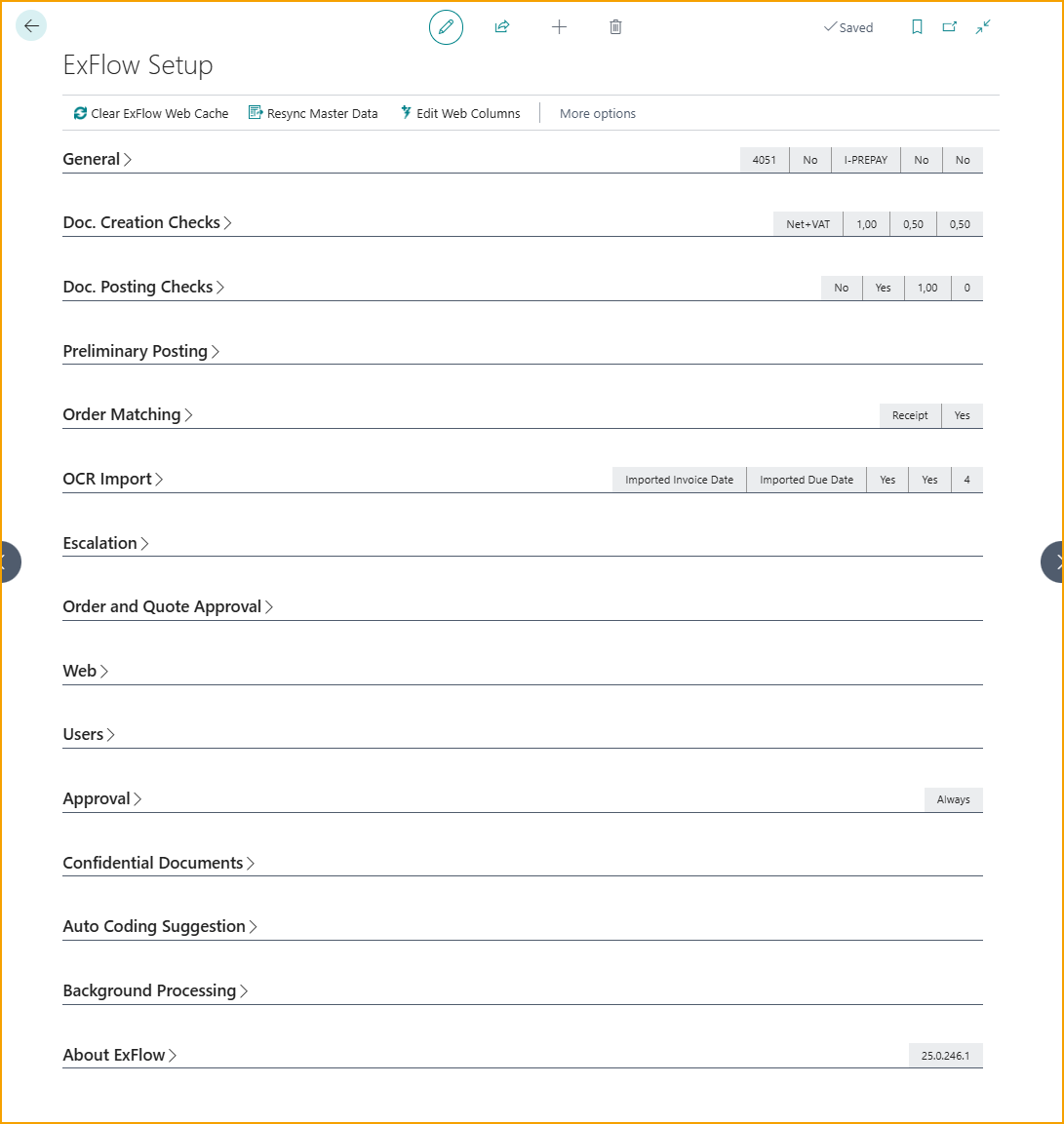Click the I-PREPAY summary value
Viewport: 1064px width, 1124px height.
(x=865, y=160)
